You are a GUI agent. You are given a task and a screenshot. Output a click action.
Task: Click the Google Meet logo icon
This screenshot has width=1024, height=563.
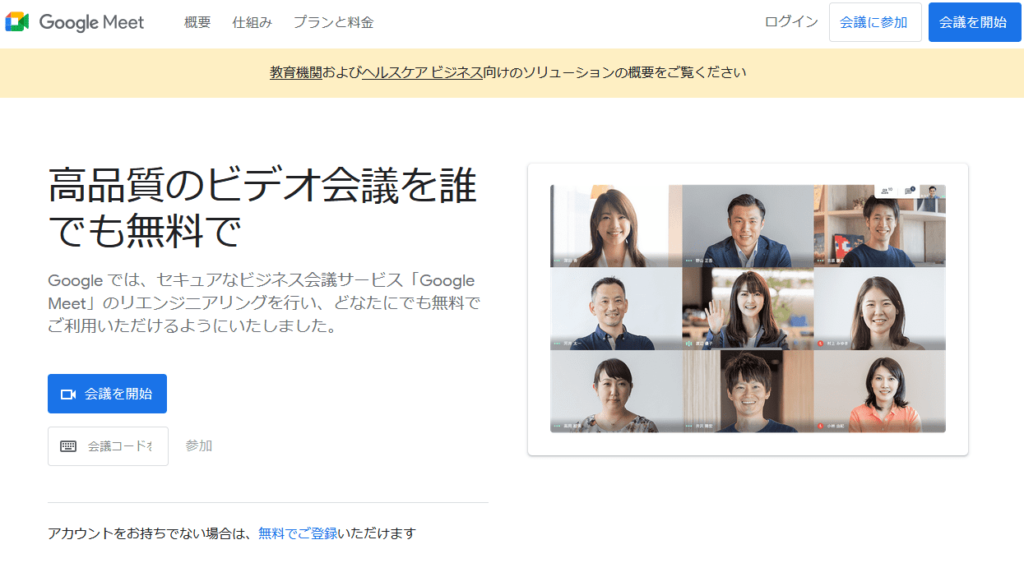point(17,22)
